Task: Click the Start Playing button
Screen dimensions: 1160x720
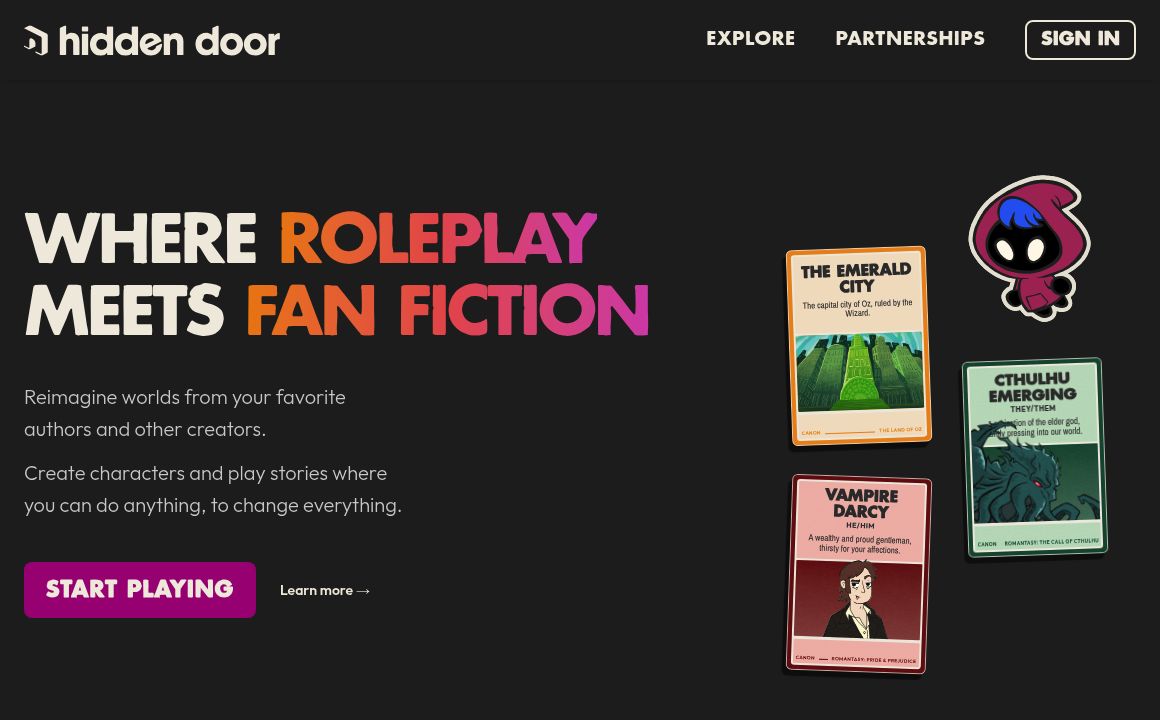Action: [140, 590]
